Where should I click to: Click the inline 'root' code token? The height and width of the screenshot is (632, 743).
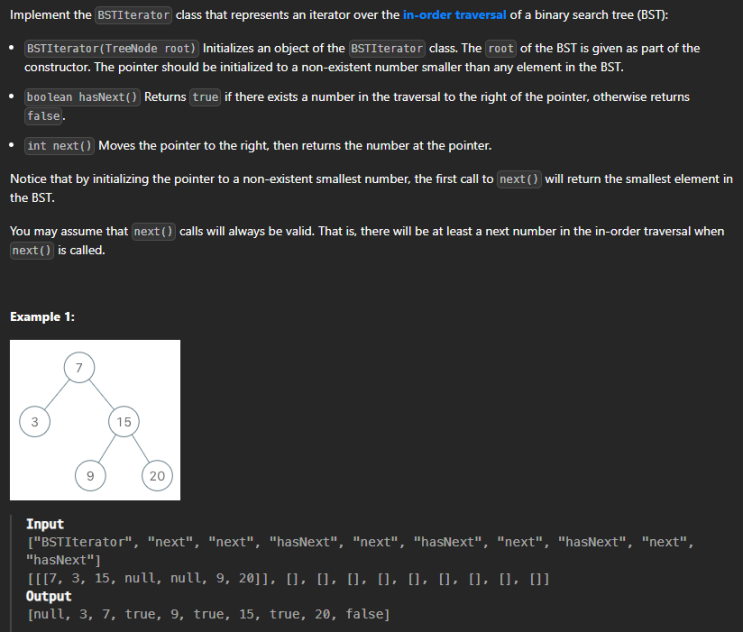point(501,48)
